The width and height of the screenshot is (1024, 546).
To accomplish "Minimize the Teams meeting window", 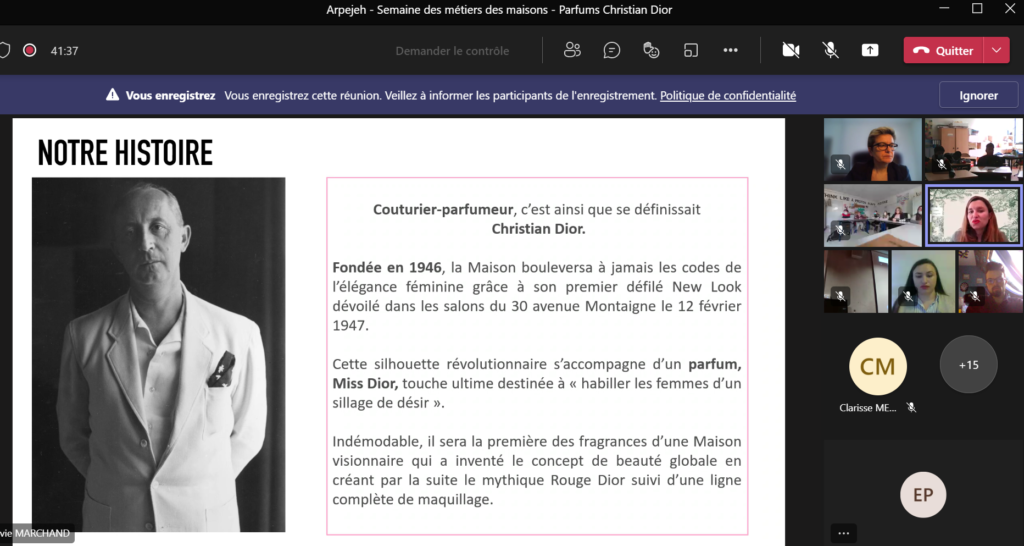I will click(x=944, y=8).
